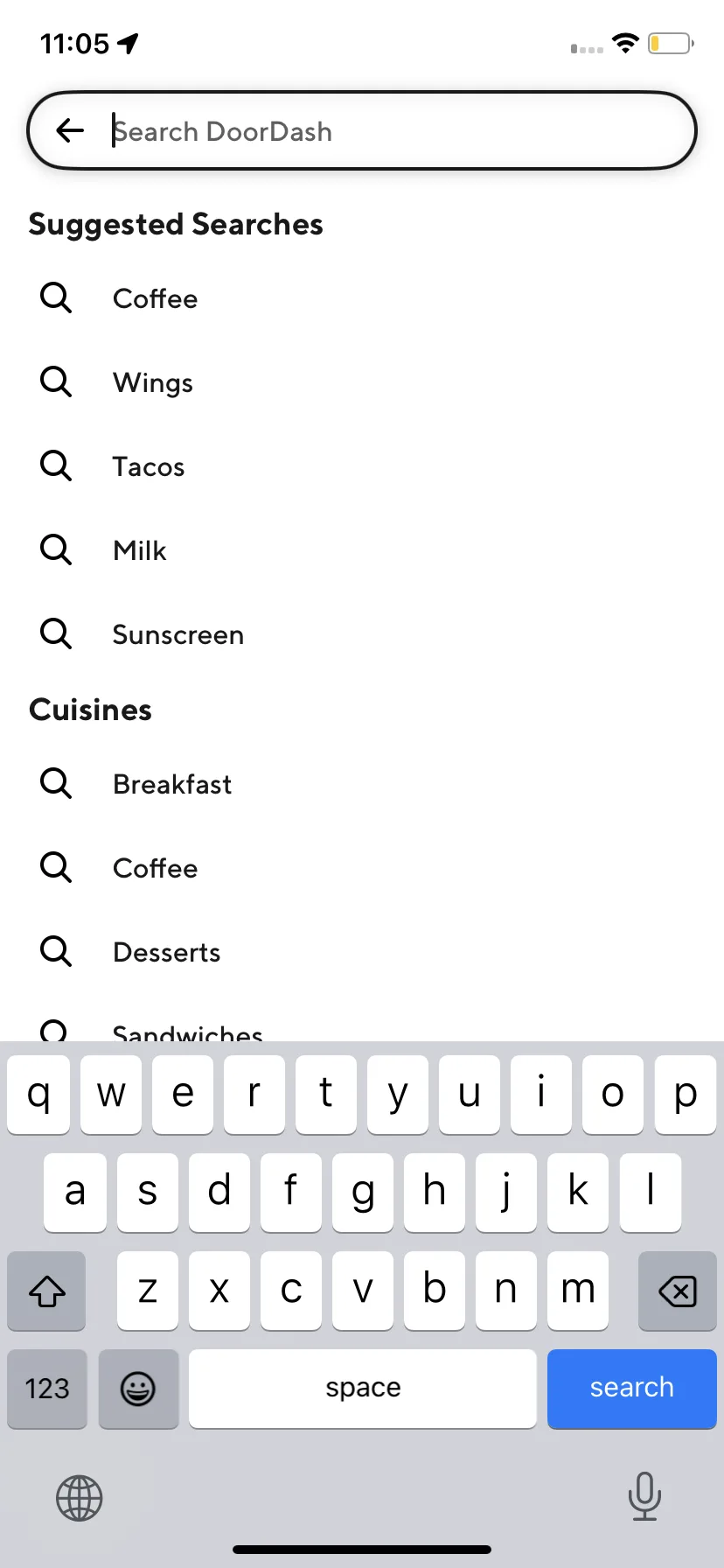Open the emoji keyboard

point(138,1389)
